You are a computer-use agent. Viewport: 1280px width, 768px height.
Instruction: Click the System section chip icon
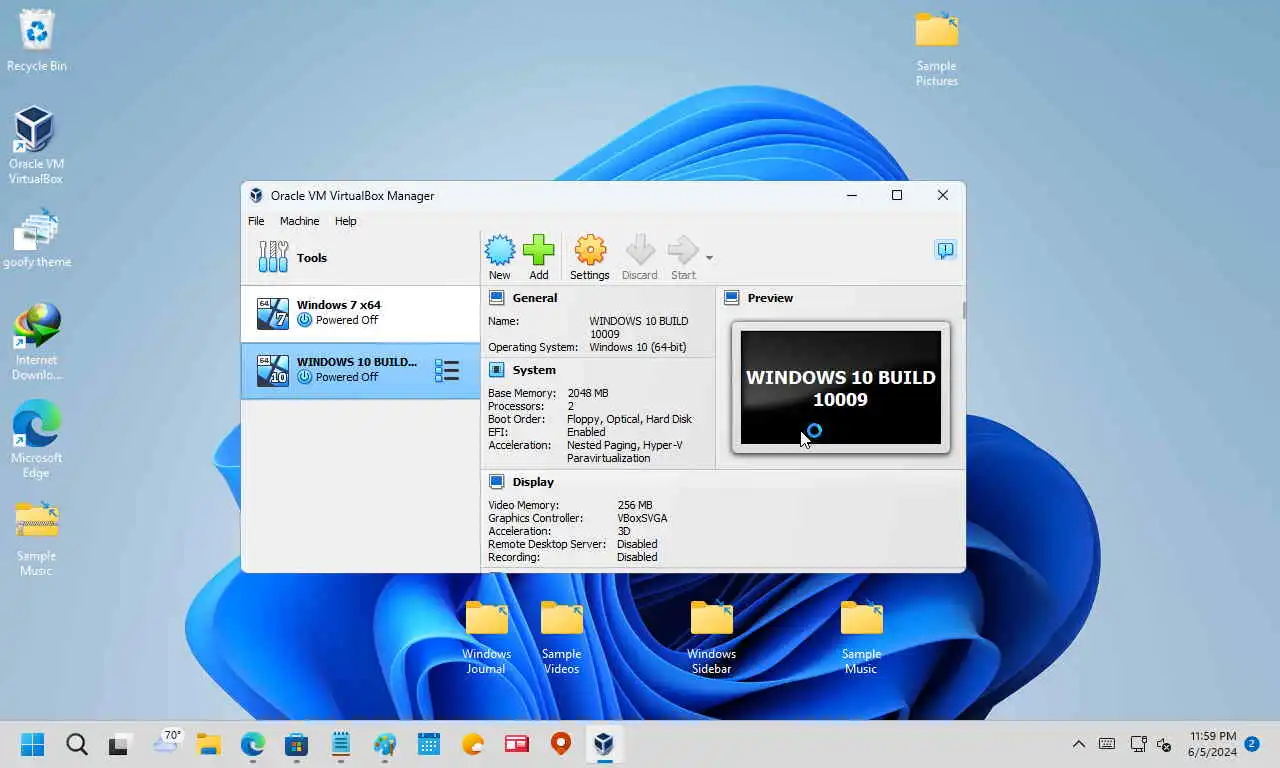point(496,370)
